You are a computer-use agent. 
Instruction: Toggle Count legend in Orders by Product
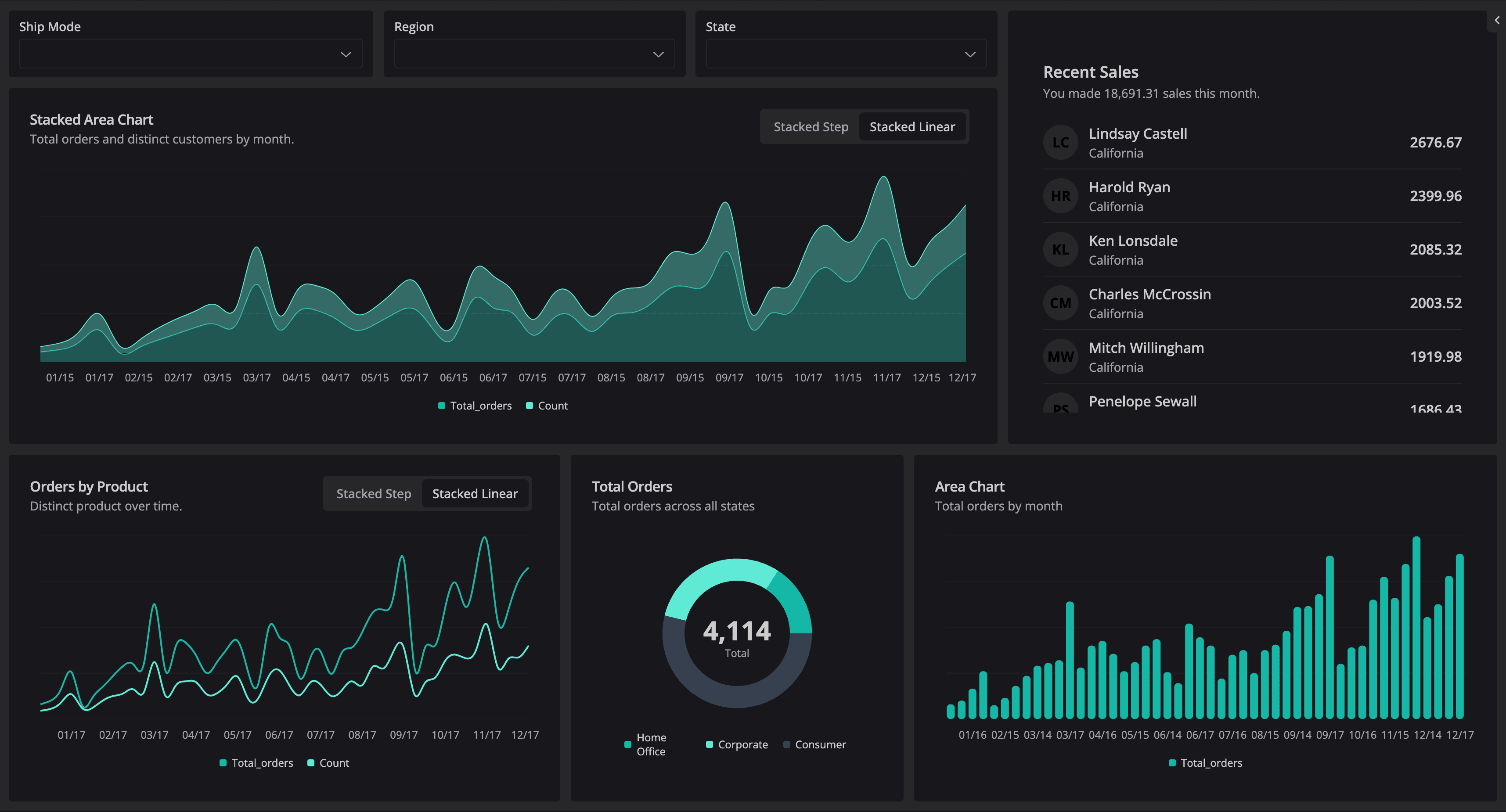328,763
